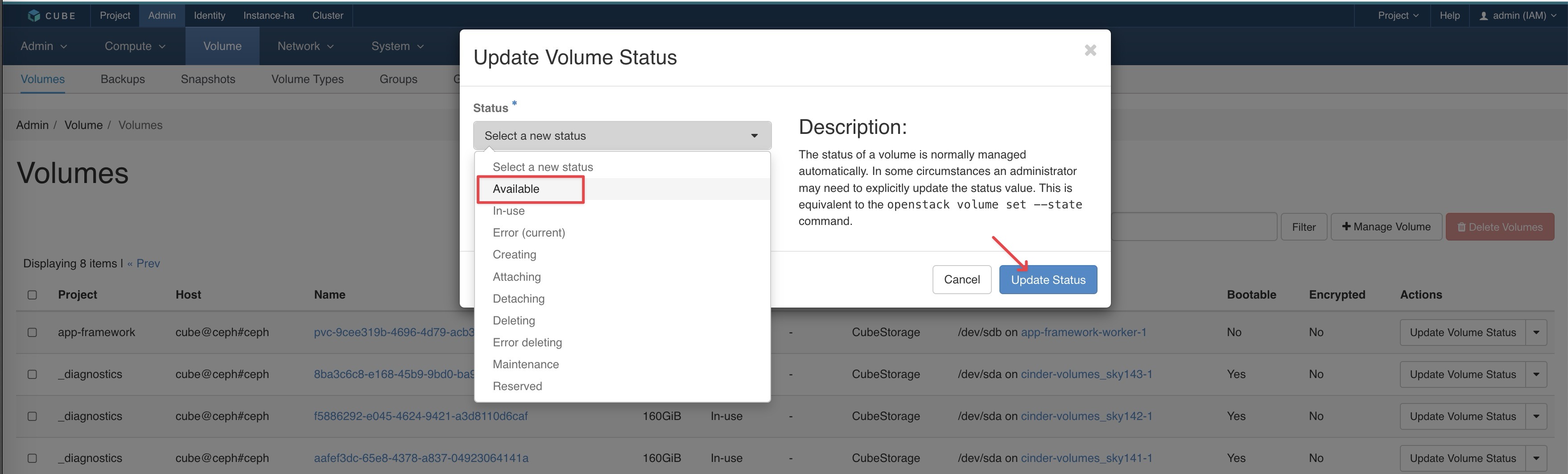Open the Project menu in top bar
The width and height of the screenshot is (1568, 474).
(x=115, y=15)
